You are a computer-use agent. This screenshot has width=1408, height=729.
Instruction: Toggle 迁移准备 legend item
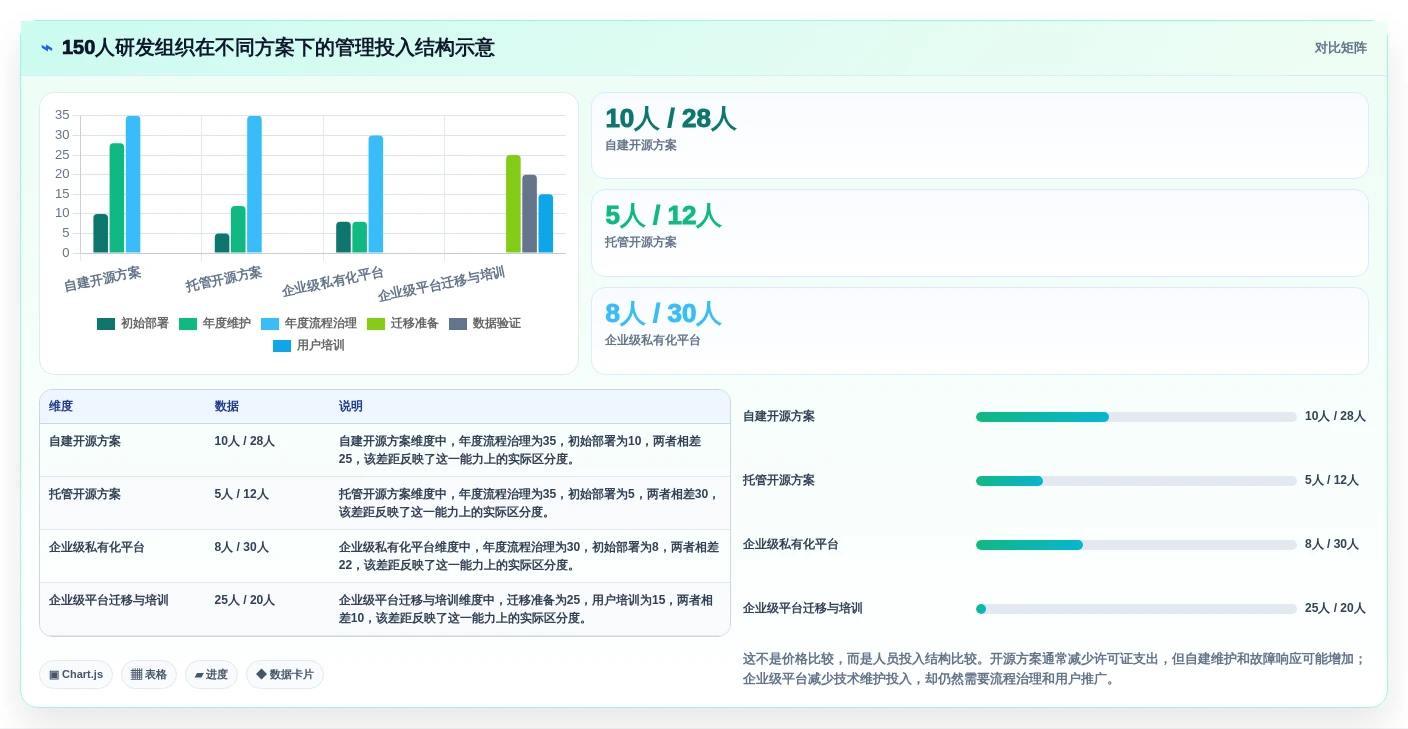click(403, 324)
